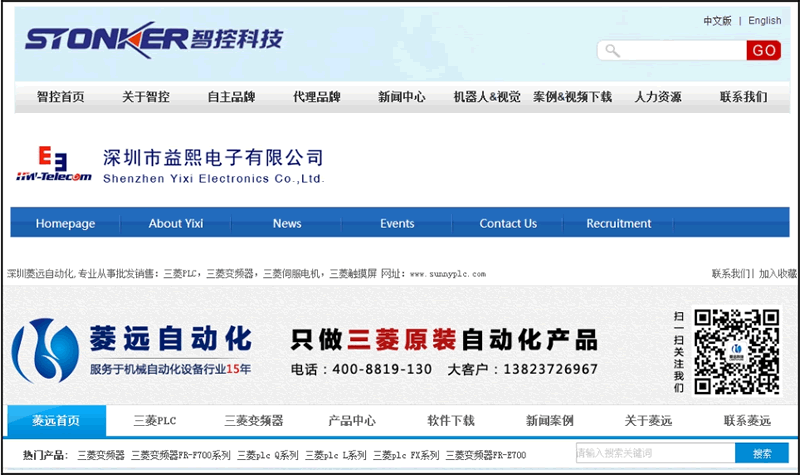The height and width of the screenshot is (475, 800).
Task: Open 自主品牌 menu item
Action: (231, 97)
